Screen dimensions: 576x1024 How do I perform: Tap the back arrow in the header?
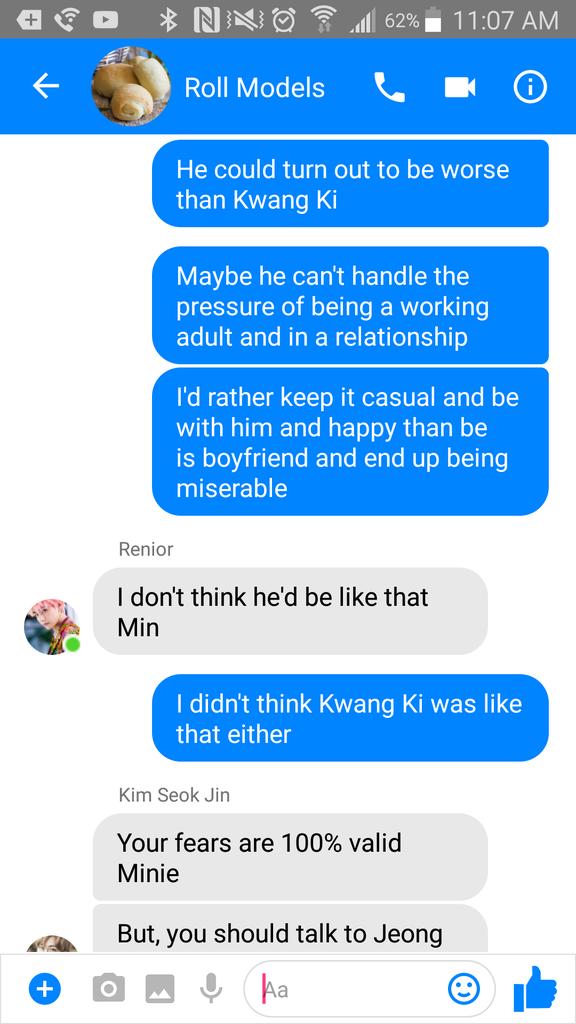46,86
